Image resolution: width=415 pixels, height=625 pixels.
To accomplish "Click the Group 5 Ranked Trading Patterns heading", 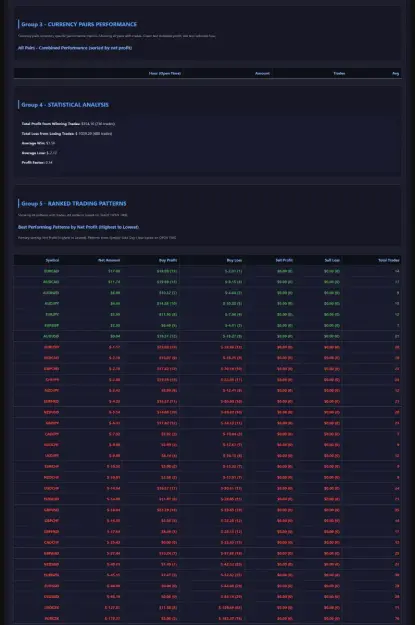I will tap(74, 204).
